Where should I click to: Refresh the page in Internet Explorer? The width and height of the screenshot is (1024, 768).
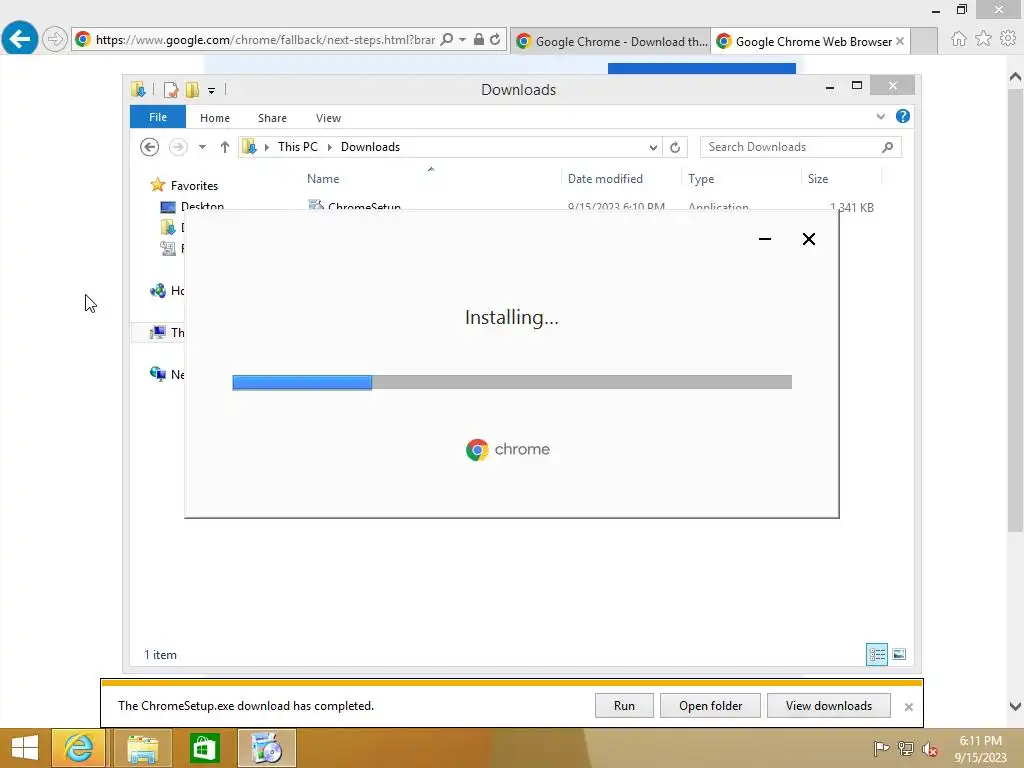pyautogui.click(x=495, y=39)
